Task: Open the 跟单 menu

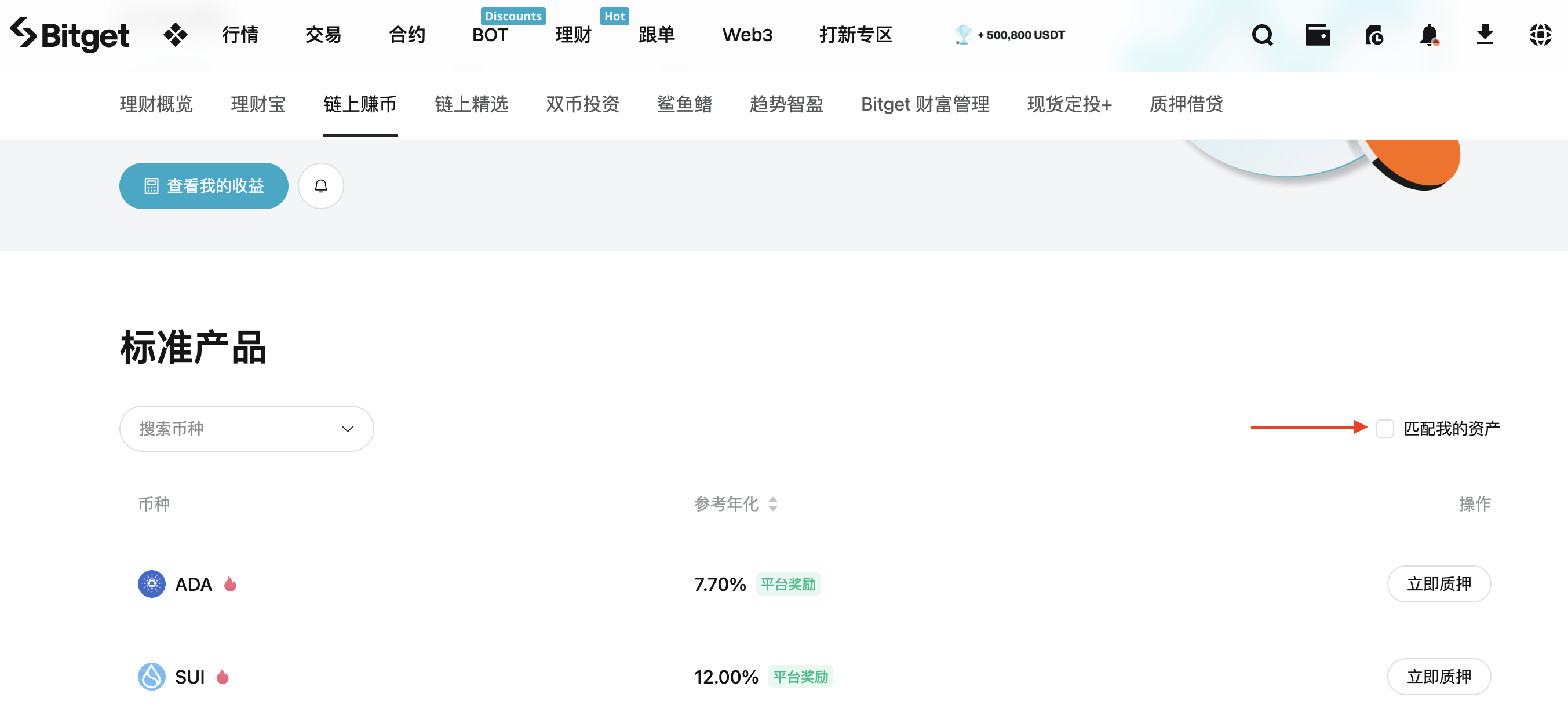Action: click(657, 35)
